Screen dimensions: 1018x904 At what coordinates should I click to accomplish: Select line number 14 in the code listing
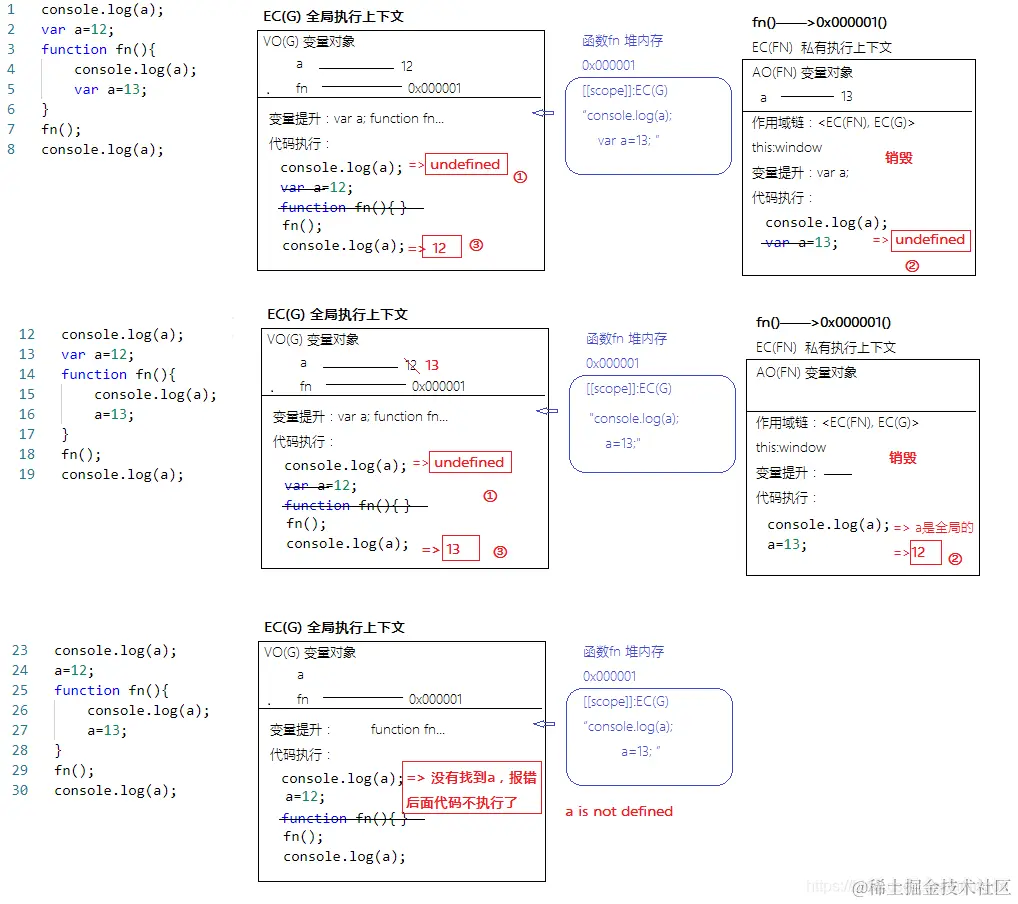click(x=27, y=374)
